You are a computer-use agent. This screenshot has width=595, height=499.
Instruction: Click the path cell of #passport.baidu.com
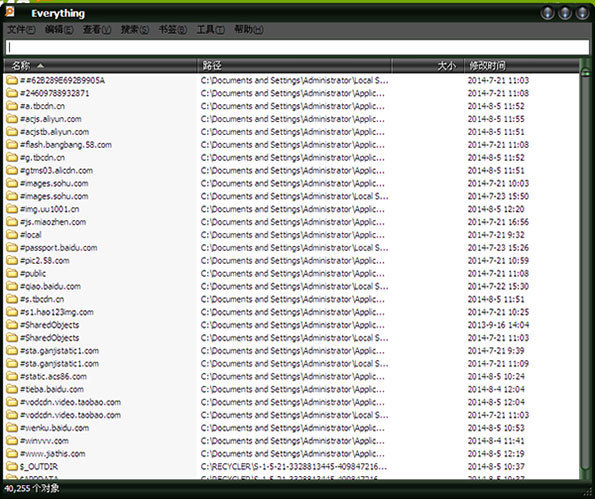[x=294, y=248]
